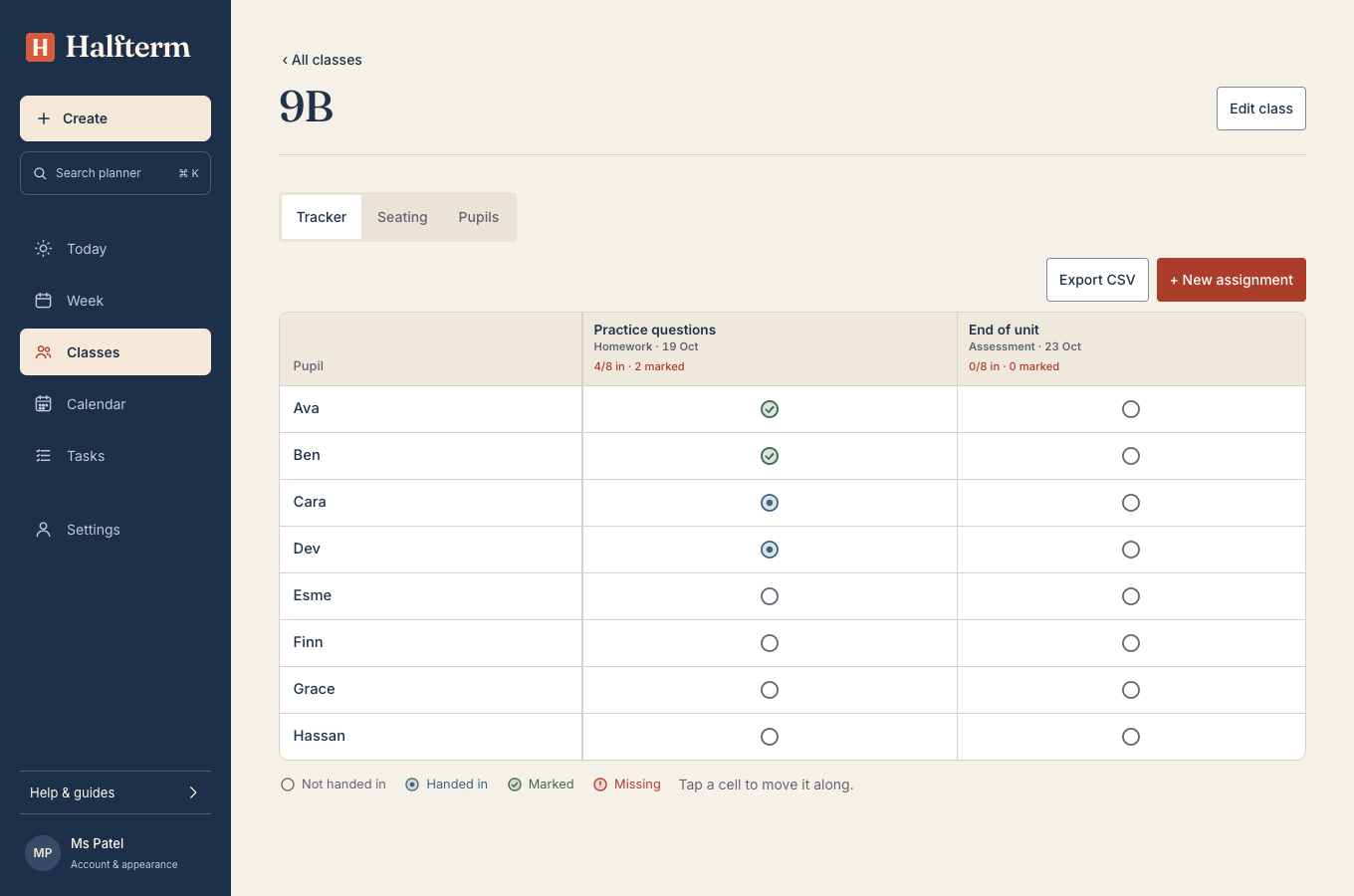Toggle Ava's Practice questions status
Screen dimensions: 1354x896
[x=770, y=409]
